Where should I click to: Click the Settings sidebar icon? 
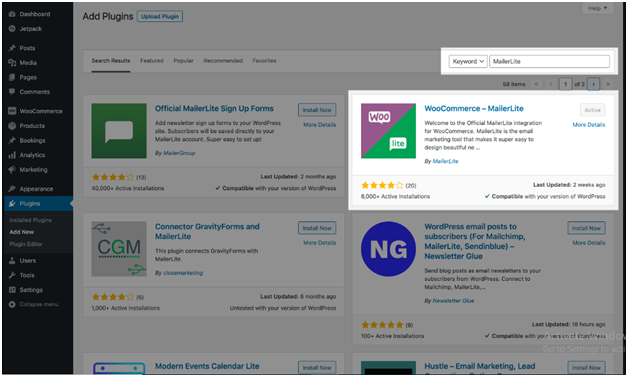click(12, 290)
